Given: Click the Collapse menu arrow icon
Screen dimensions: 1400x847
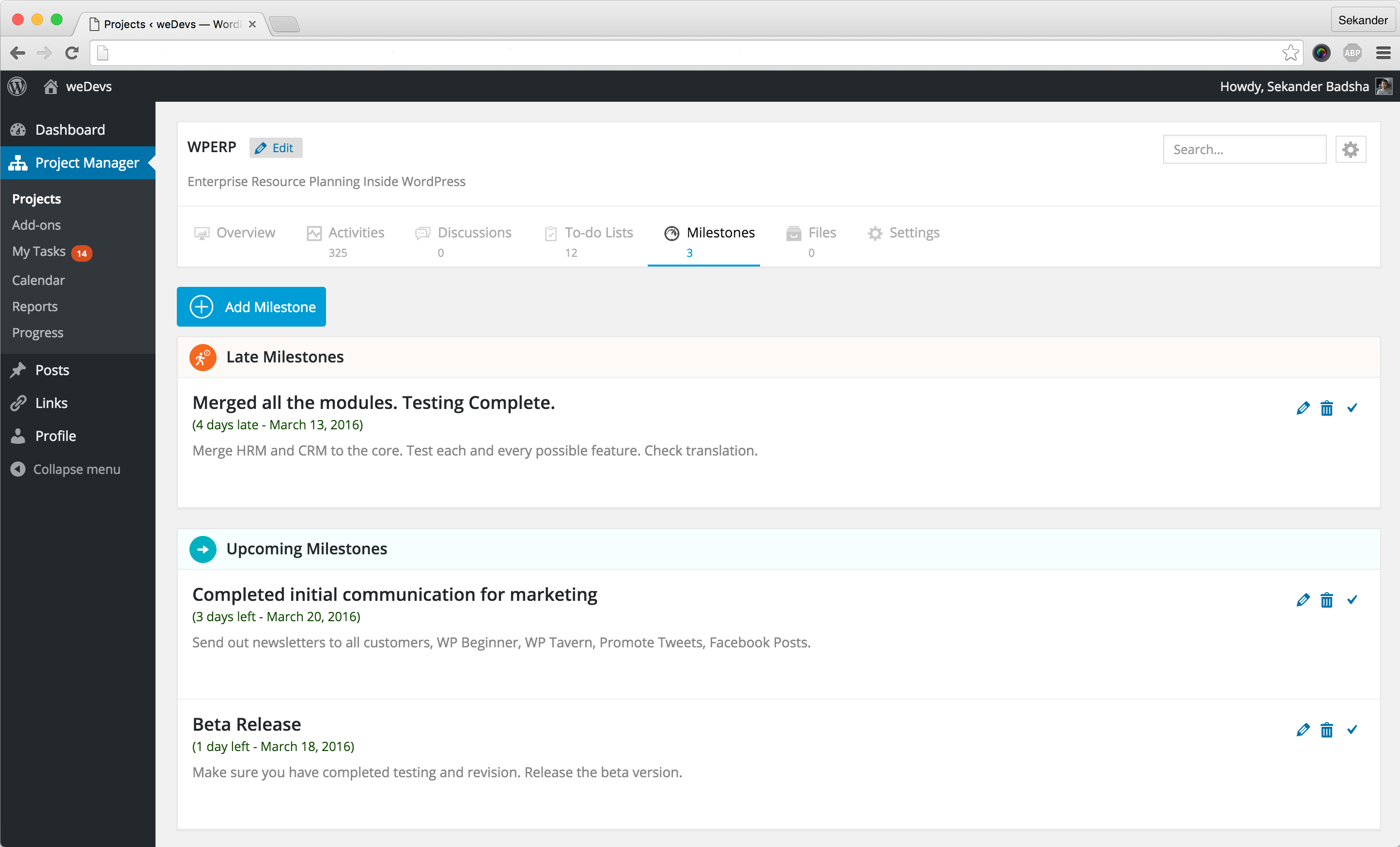Looking at the screenshot, I should click(x=18, y=469).
